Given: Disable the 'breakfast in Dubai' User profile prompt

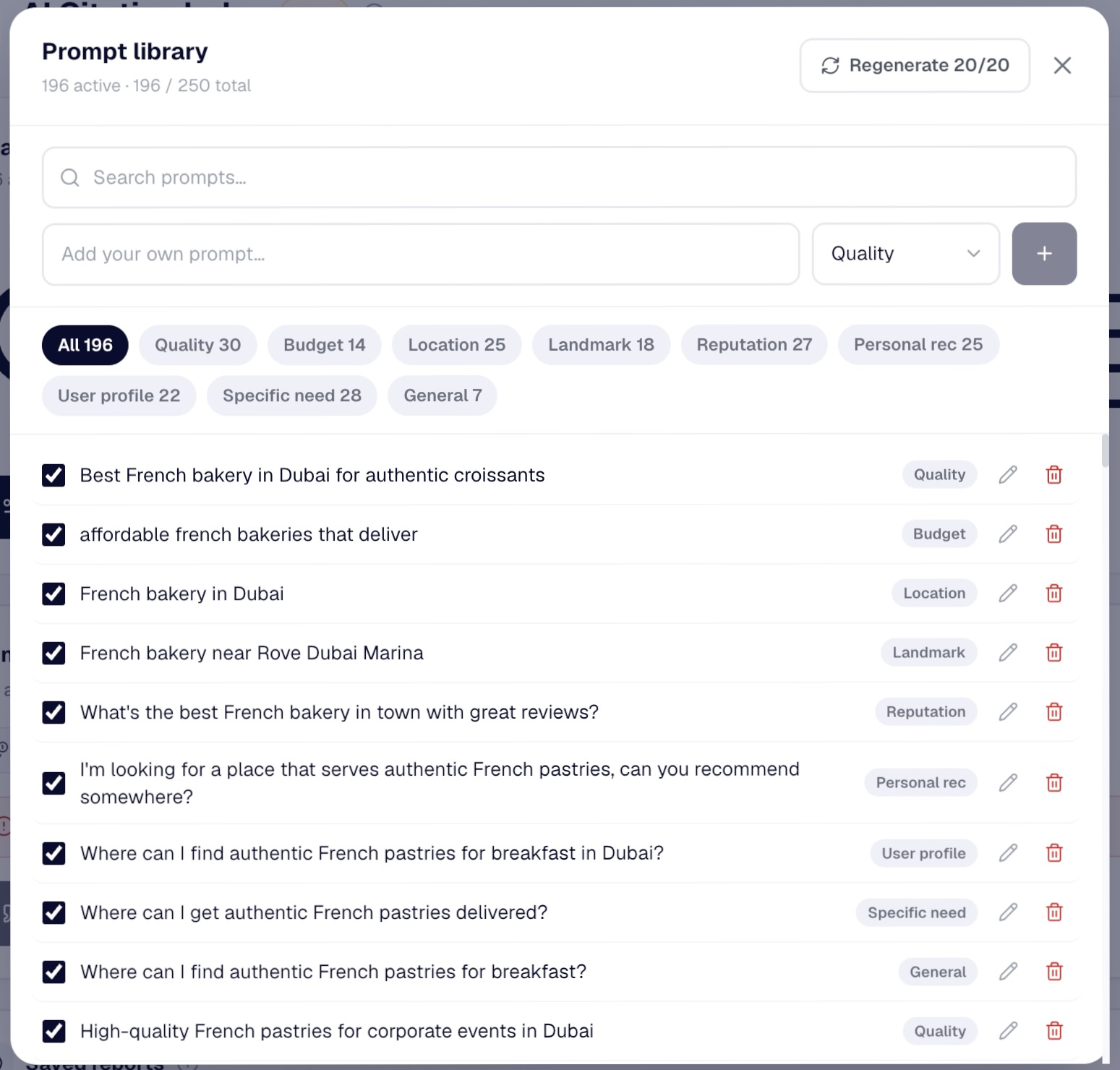Looking at the screenshot, I should pos(54,853).
